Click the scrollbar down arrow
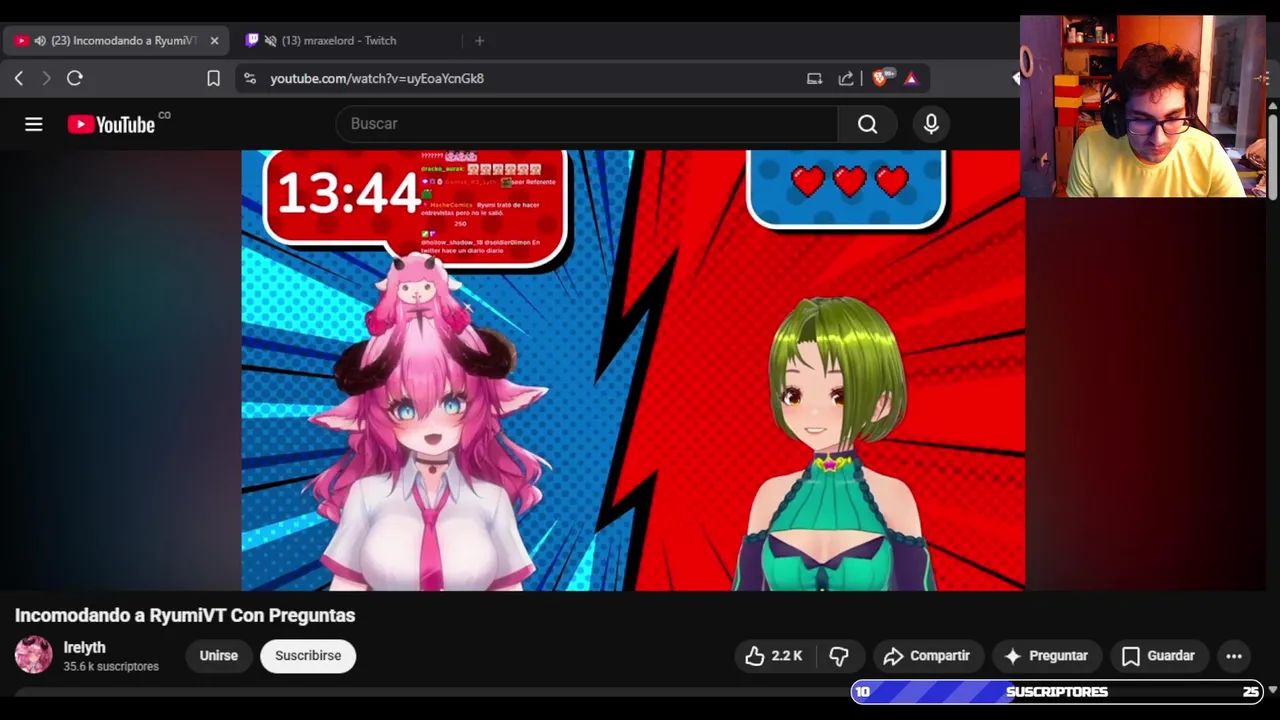The height and width of the screenshot is (720, 1280). pyautogui.click(x=1273, y=690)
